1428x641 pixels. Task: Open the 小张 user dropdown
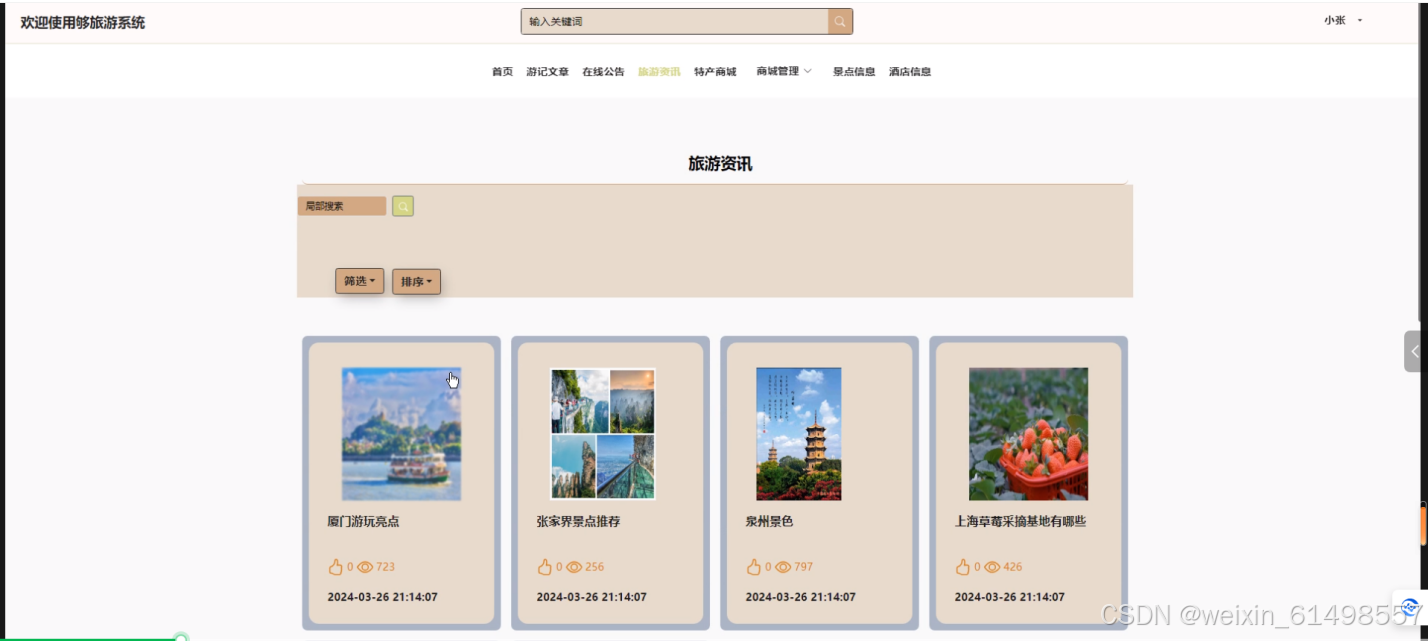pyautogui.click(x=1343, y=20)
